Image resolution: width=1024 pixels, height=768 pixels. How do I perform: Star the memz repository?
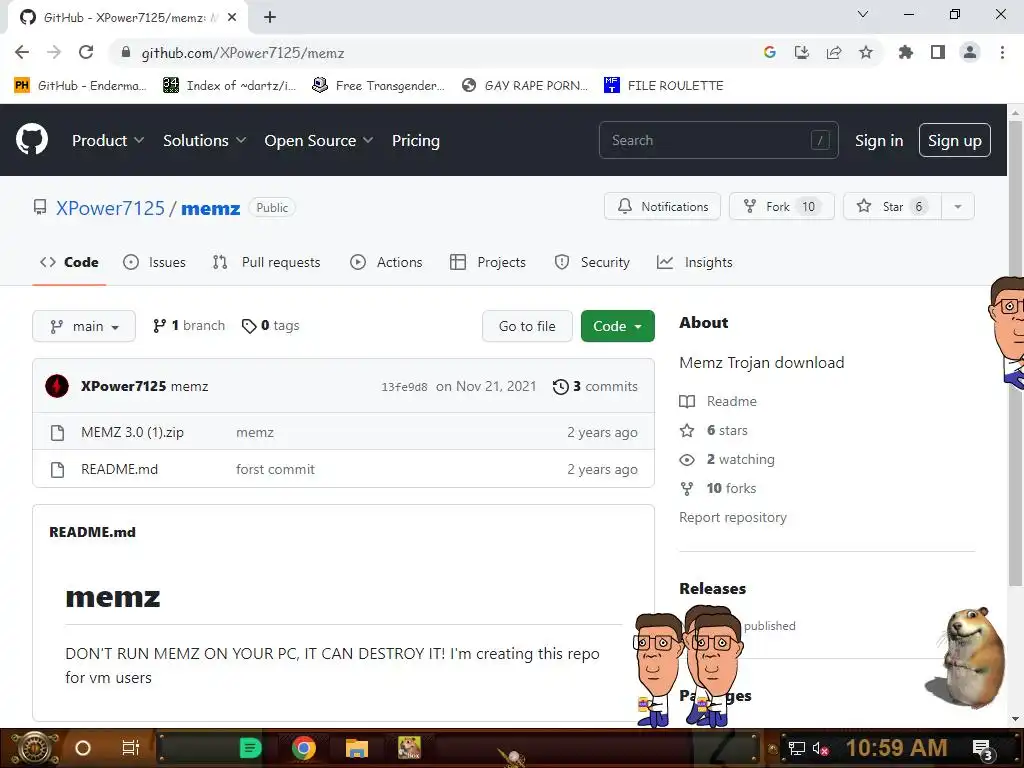click(892, 206)
